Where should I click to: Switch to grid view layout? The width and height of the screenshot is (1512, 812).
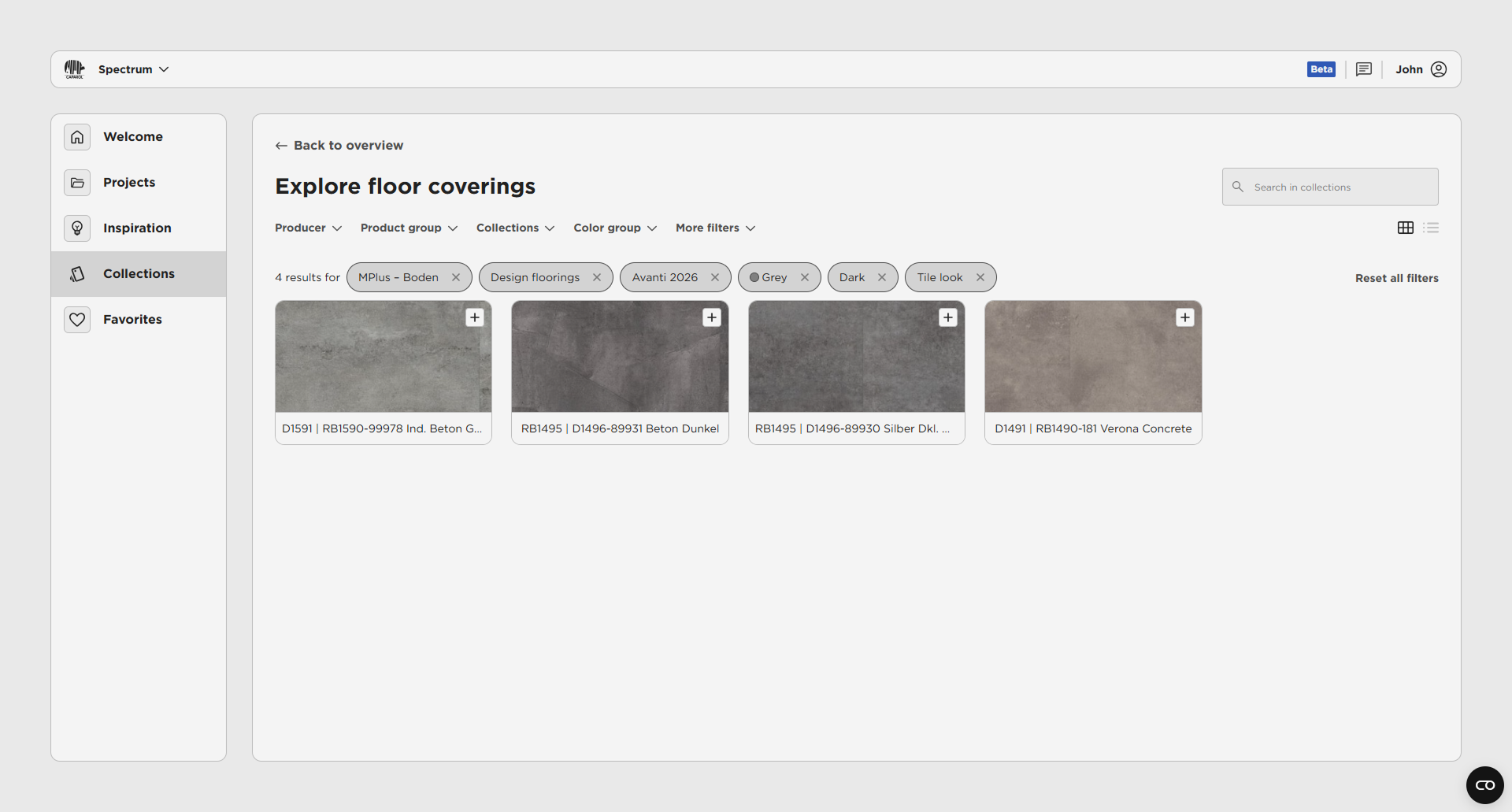(1406, 228)
